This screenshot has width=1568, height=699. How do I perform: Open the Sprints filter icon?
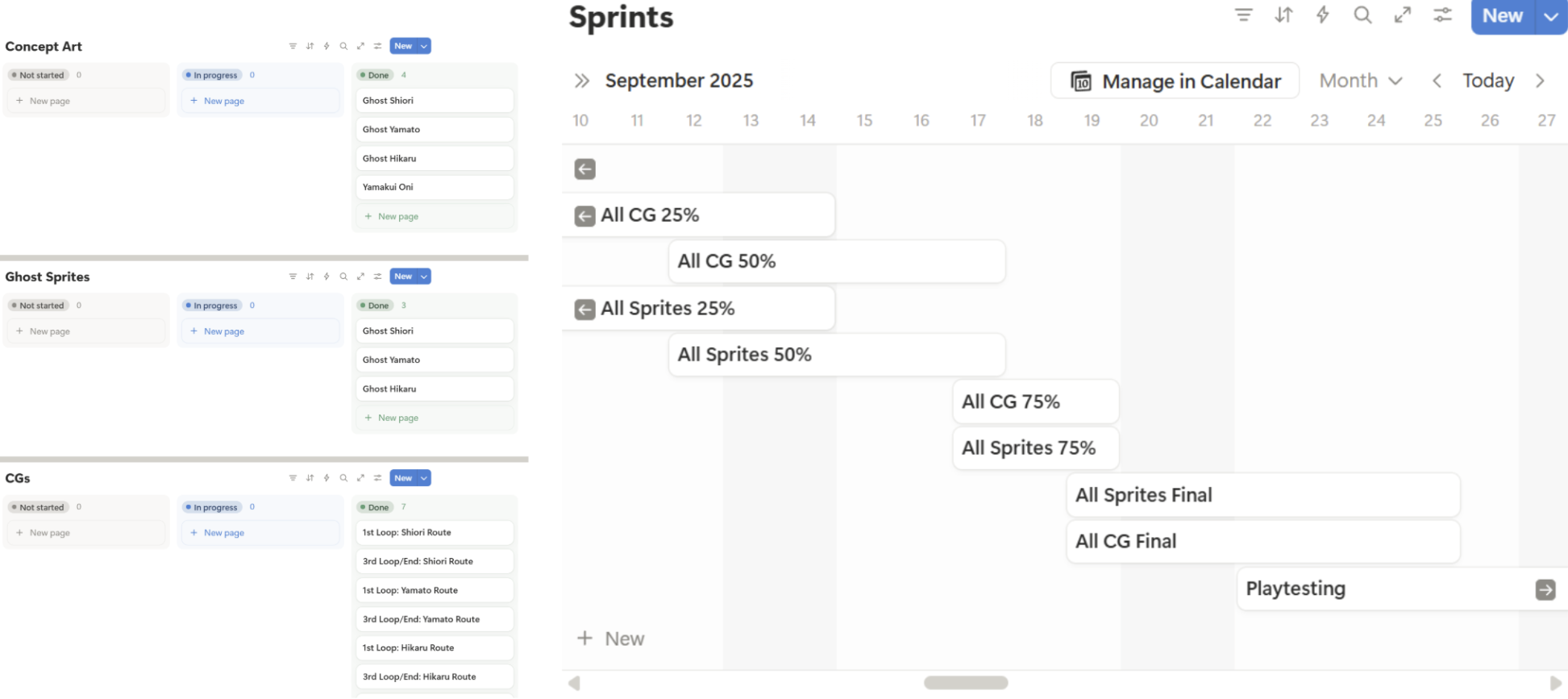point(1244,15)
